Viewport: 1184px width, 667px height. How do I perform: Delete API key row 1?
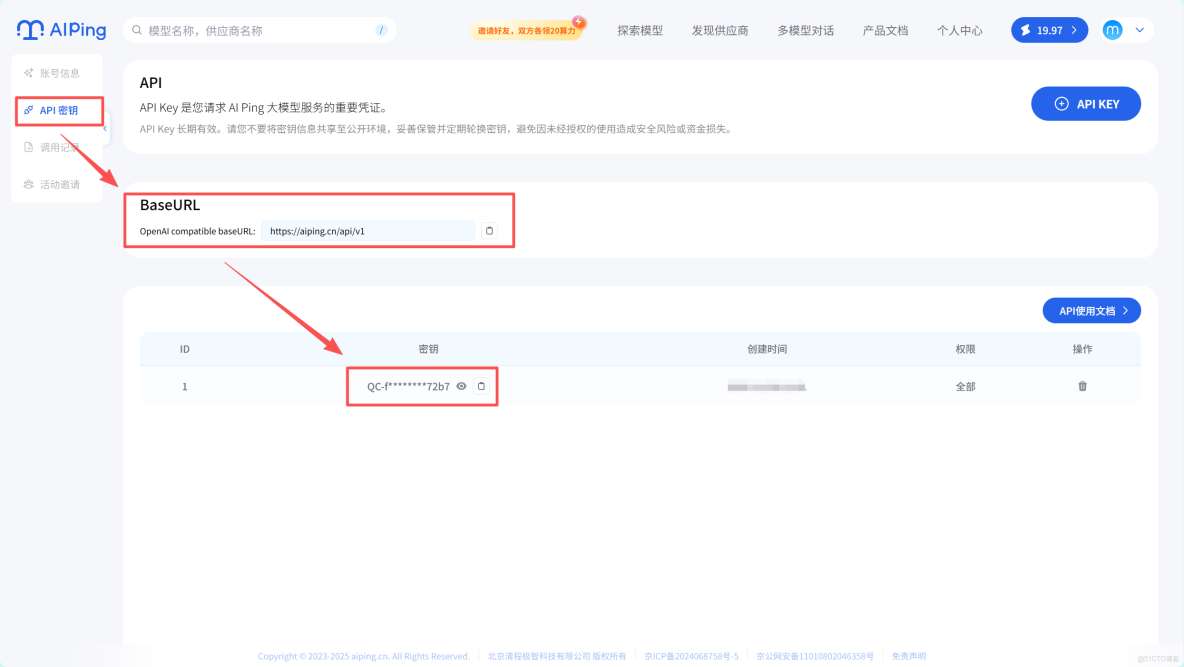click(x=1082, y=385)
